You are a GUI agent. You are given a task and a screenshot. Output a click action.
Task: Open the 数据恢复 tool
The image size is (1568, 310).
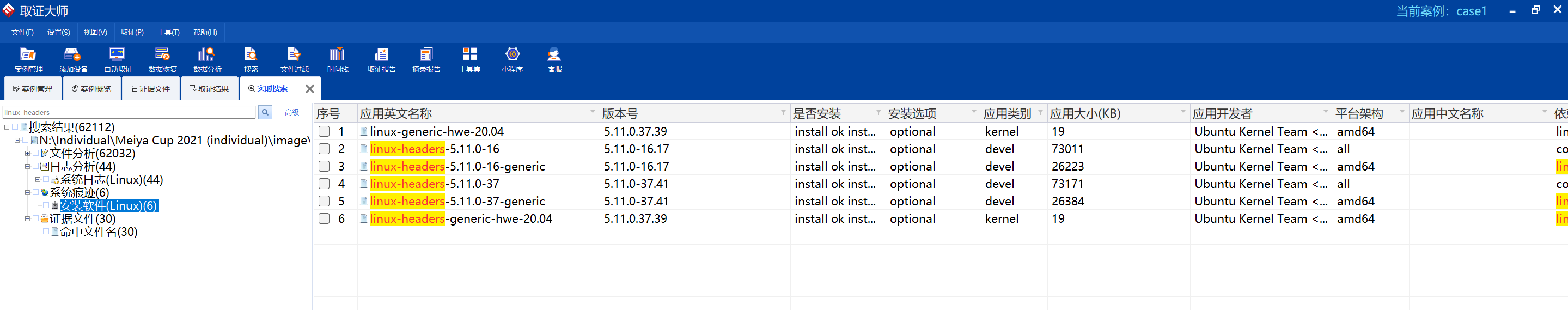tap(162, 60)
